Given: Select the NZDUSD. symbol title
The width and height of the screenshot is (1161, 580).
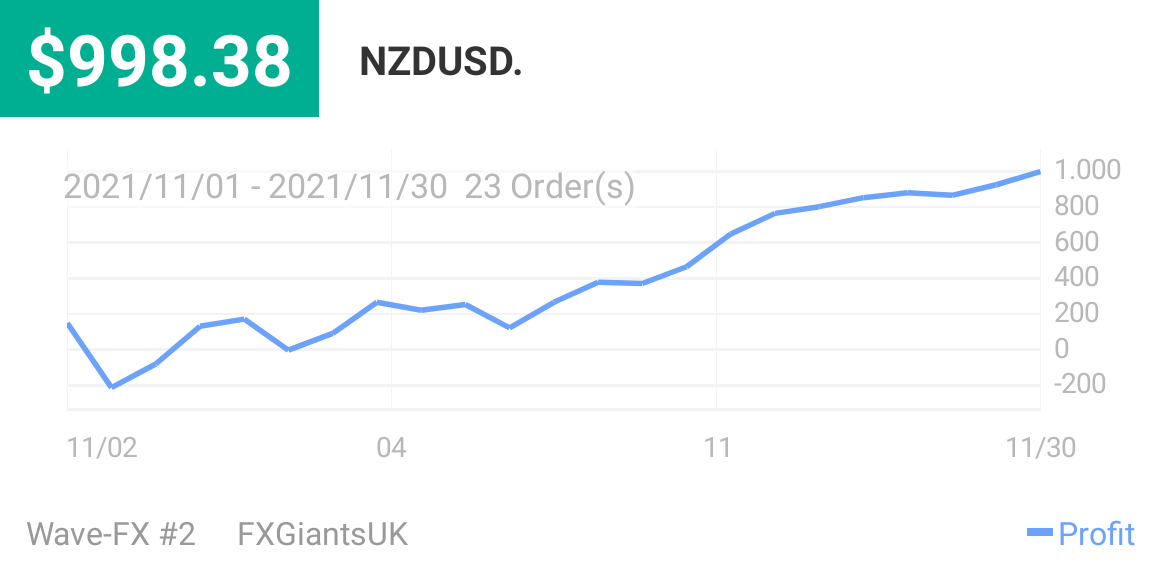Looking at the screenshot, I should click(x=441, y=62).
